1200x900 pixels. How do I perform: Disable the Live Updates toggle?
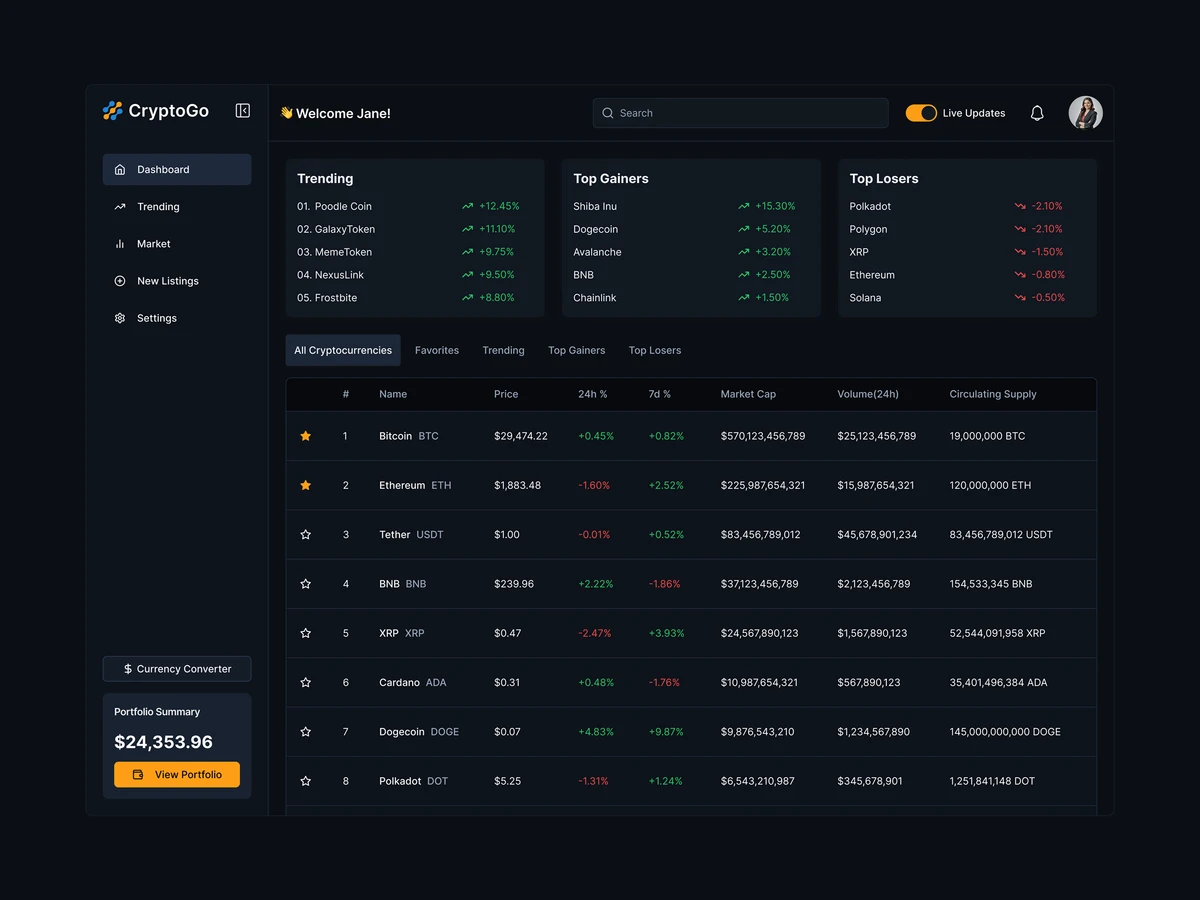921,113
